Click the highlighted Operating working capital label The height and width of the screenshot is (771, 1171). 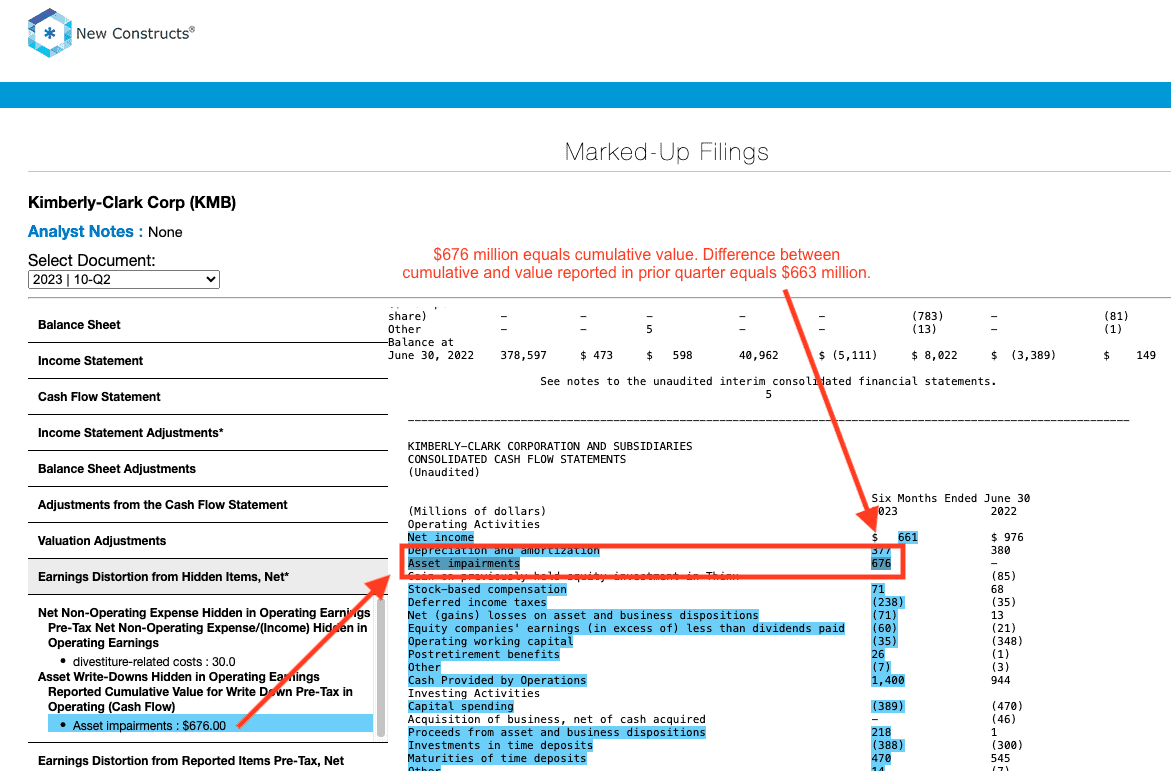(491, 641)
